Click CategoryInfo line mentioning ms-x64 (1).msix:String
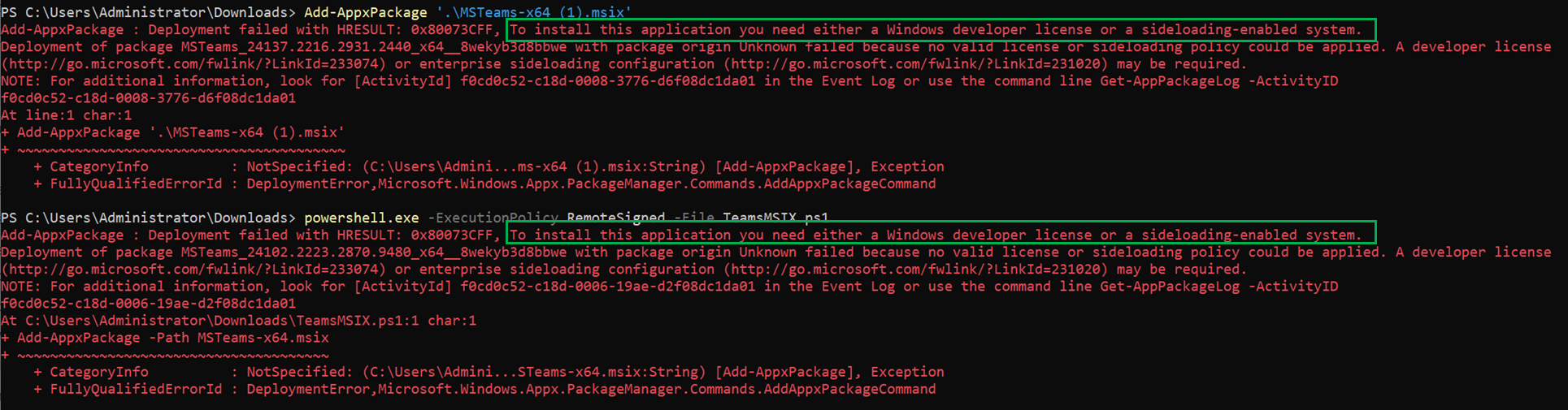Viewport: 1568px width, 410px height. (488, 166)
